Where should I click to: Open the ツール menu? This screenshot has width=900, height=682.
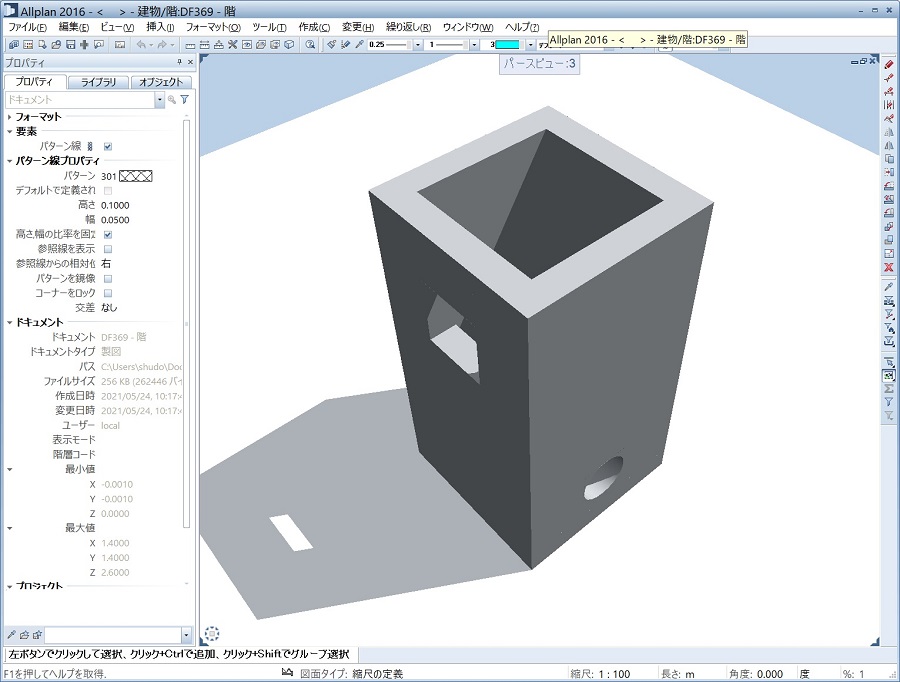pyautogui.click(x=268, y=27)
